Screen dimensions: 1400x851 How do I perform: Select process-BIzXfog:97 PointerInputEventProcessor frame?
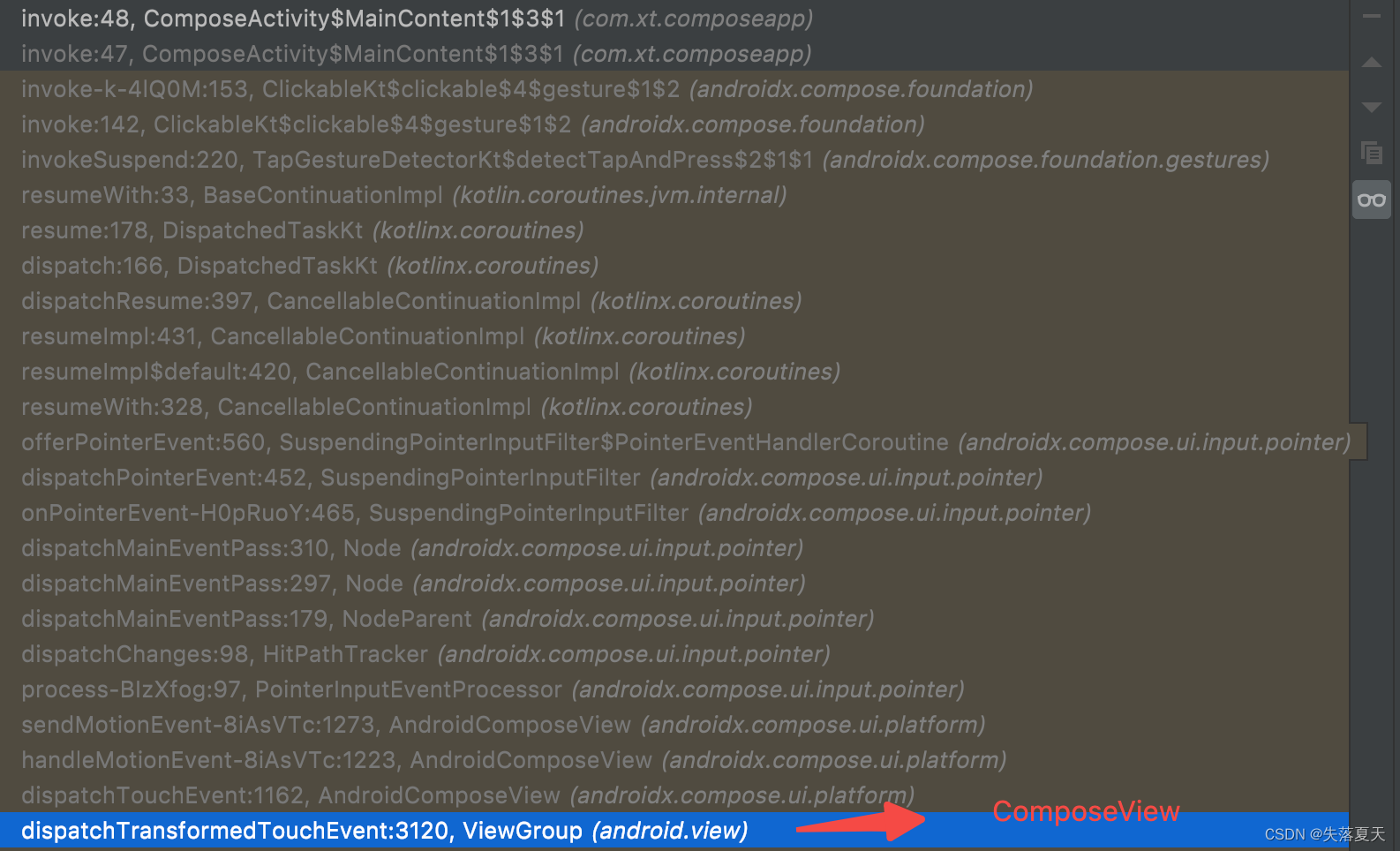[674, 689]
